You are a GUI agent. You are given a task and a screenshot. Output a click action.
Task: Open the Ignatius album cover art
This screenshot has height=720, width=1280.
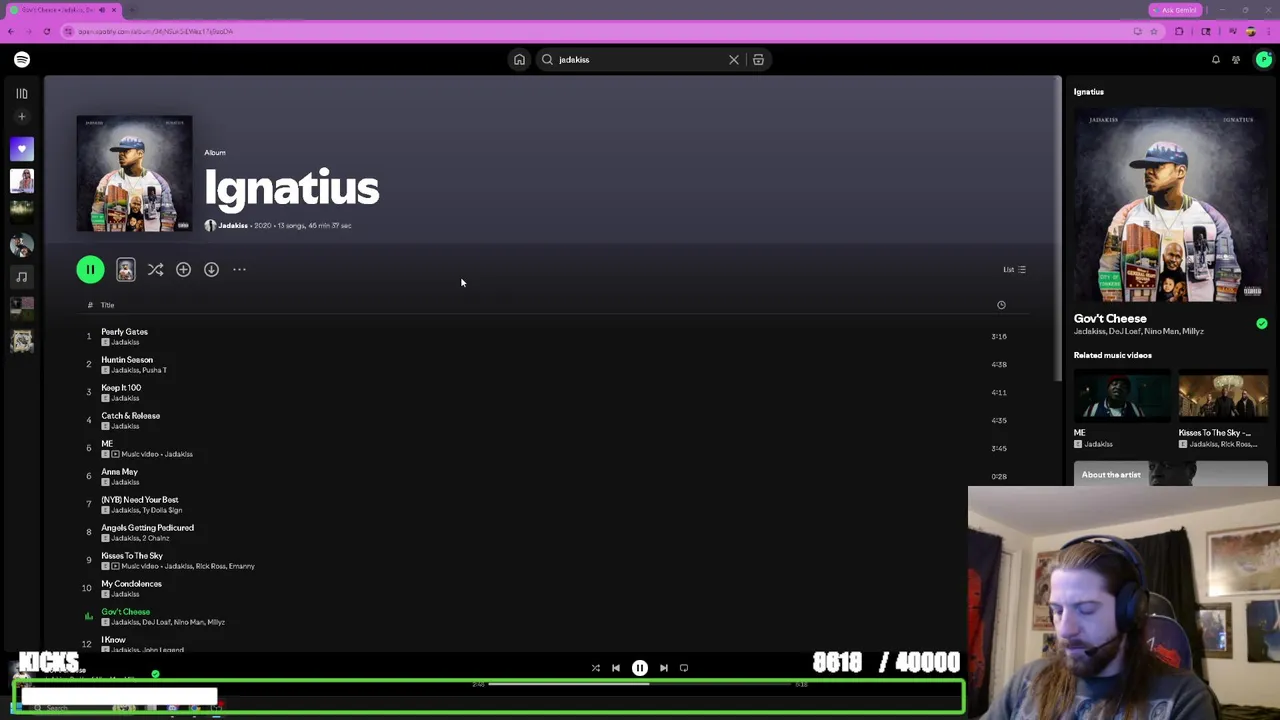click(134, 174)
